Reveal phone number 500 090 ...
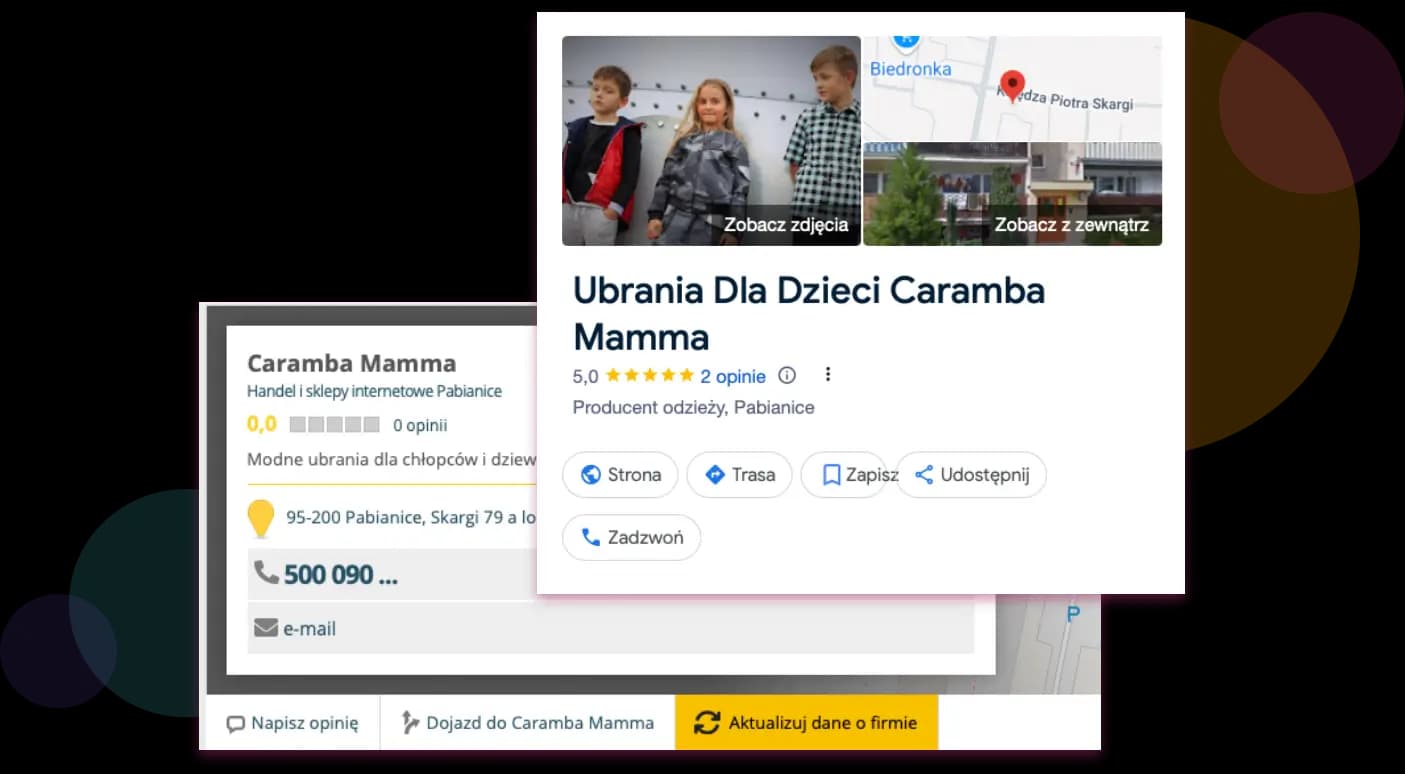This screenshot has width=1405, height=774. coord(340,575)
